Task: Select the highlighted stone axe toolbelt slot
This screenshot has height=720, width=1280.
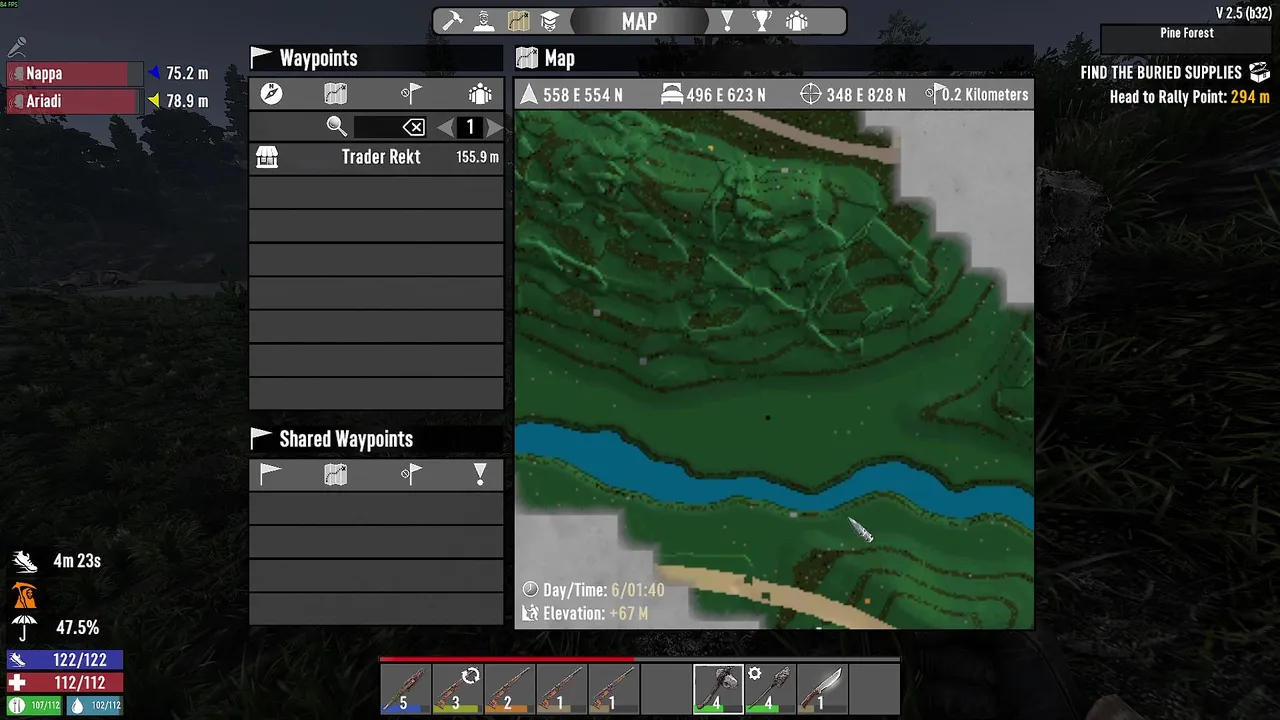Action: pyautogui.click(x=718, y=690)
